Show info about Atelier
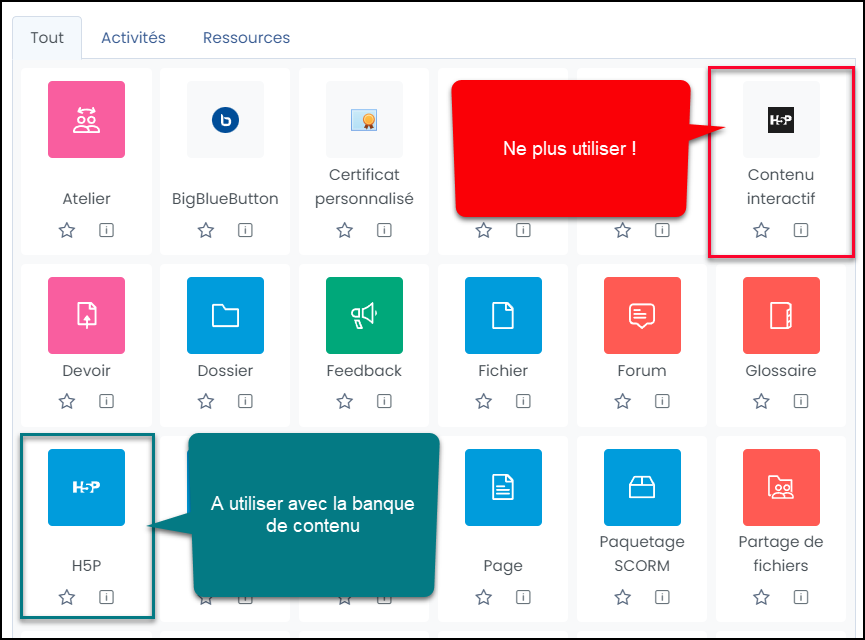This screenshot has height=640, width=865. pos(106,230)
